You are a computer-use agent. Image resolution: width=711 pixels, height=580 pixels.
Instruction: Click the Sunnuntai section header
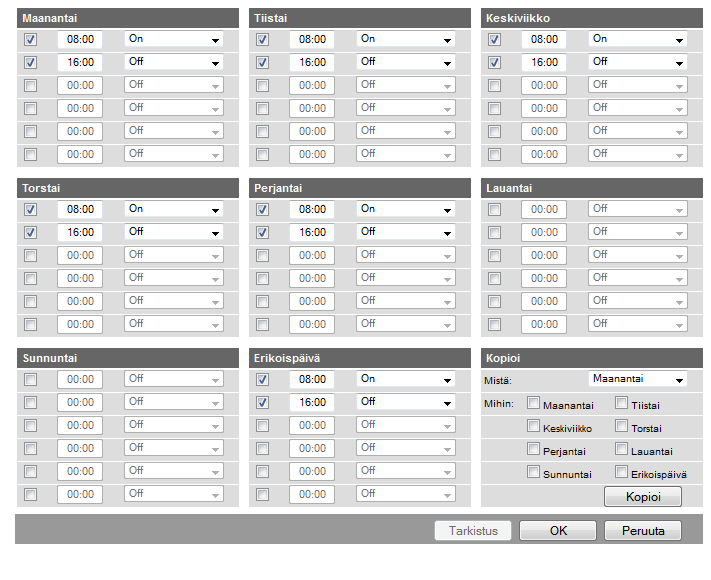[x=128, y=358]
